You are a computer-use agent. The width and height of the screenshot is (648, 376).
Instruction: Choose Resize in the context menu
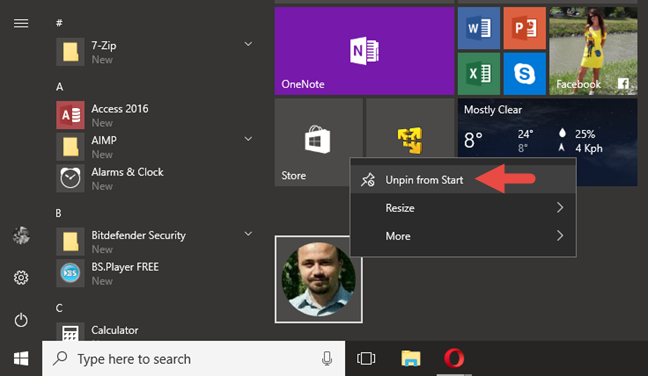[463, 208]
